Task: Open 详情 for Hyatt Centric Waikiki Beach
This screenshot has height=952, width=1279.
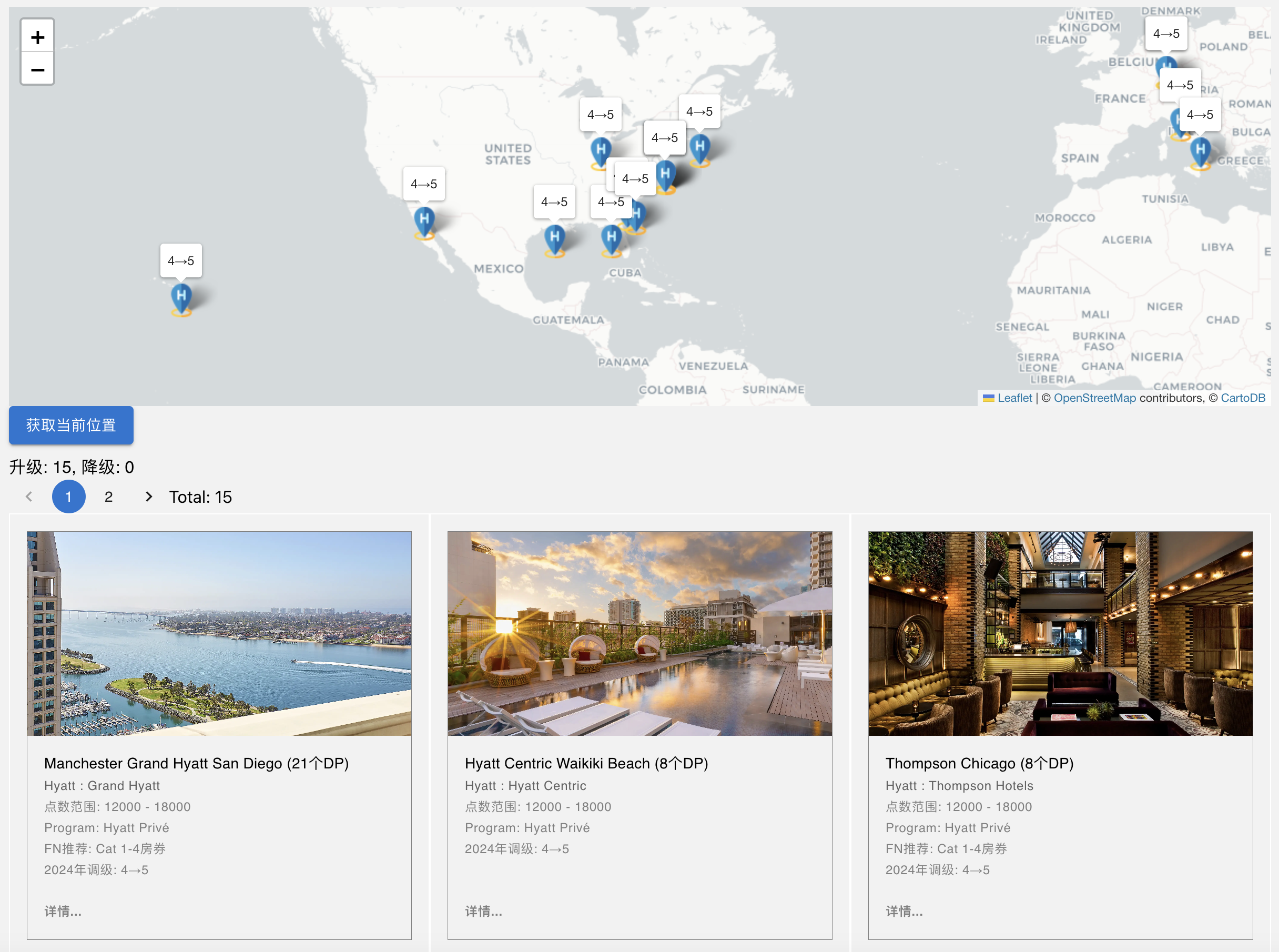Action: [x=483, y=911]
